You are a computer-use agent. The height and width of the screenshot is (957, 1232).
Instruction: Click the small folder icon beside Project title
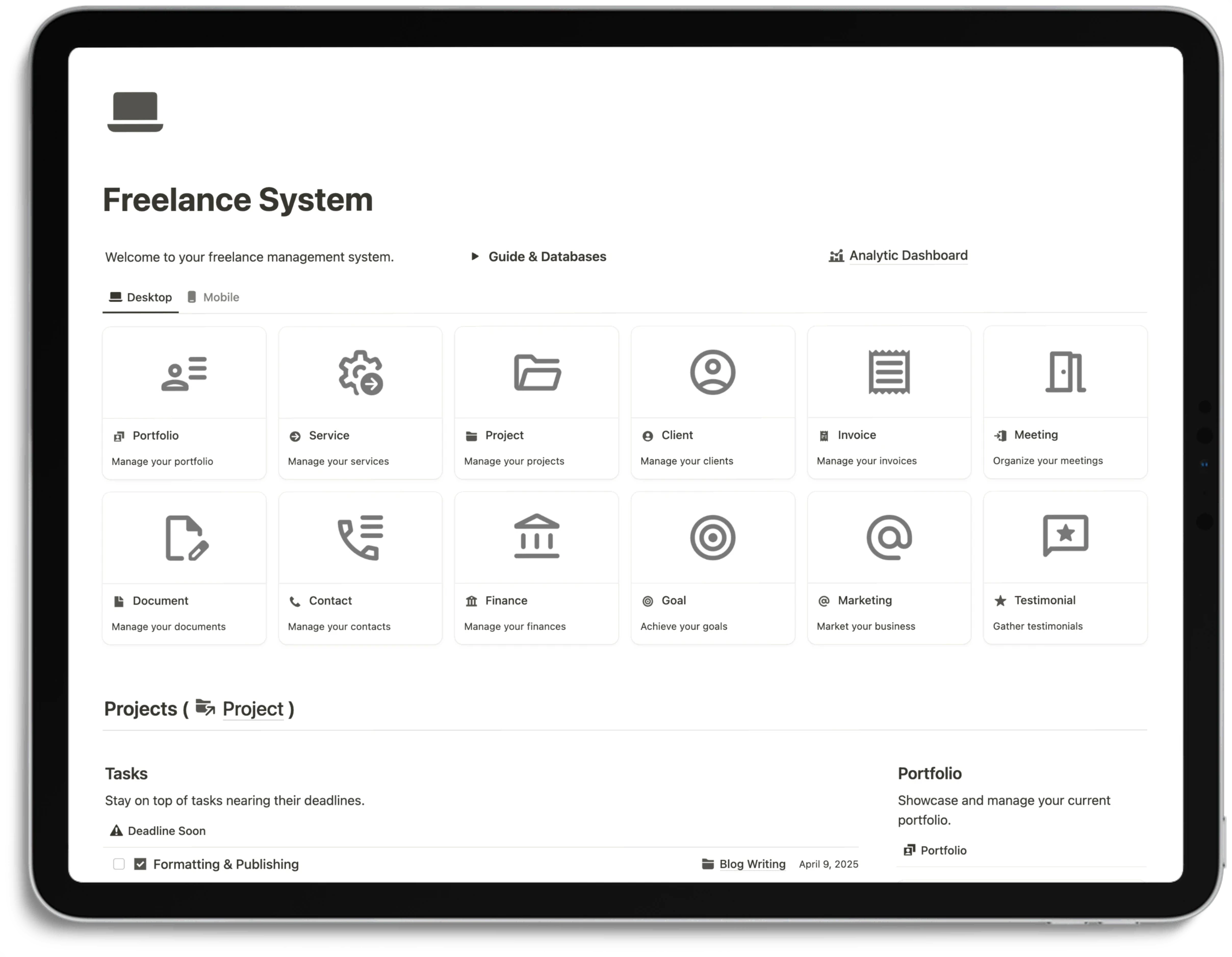pos(472,436)
